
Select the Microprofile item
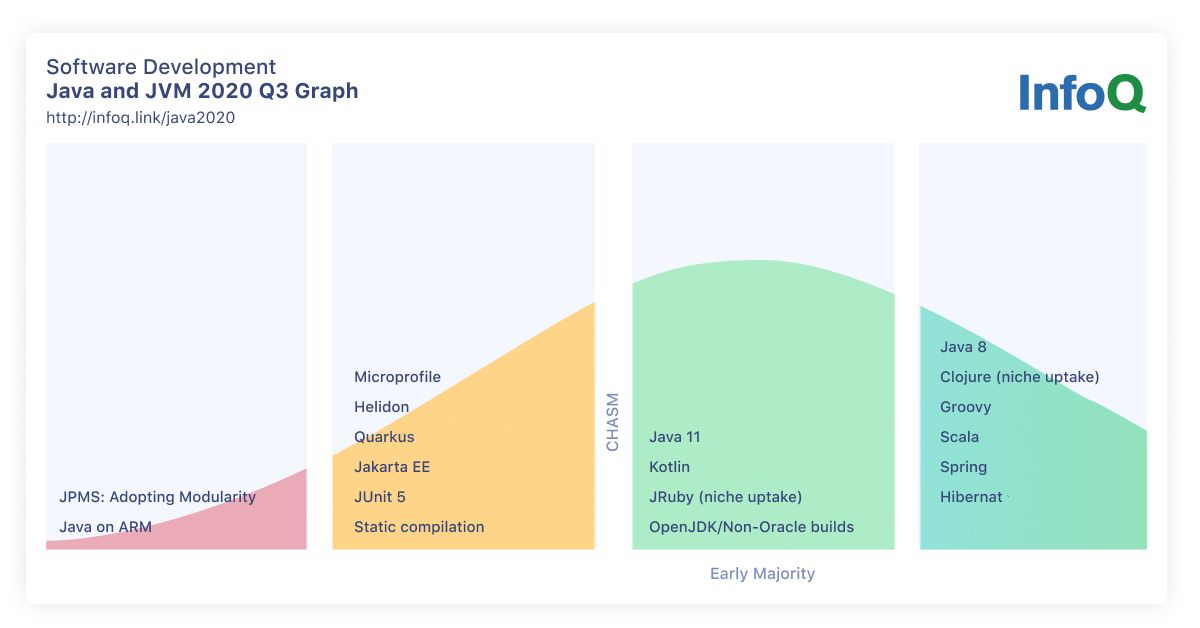[x=397, y=377]
